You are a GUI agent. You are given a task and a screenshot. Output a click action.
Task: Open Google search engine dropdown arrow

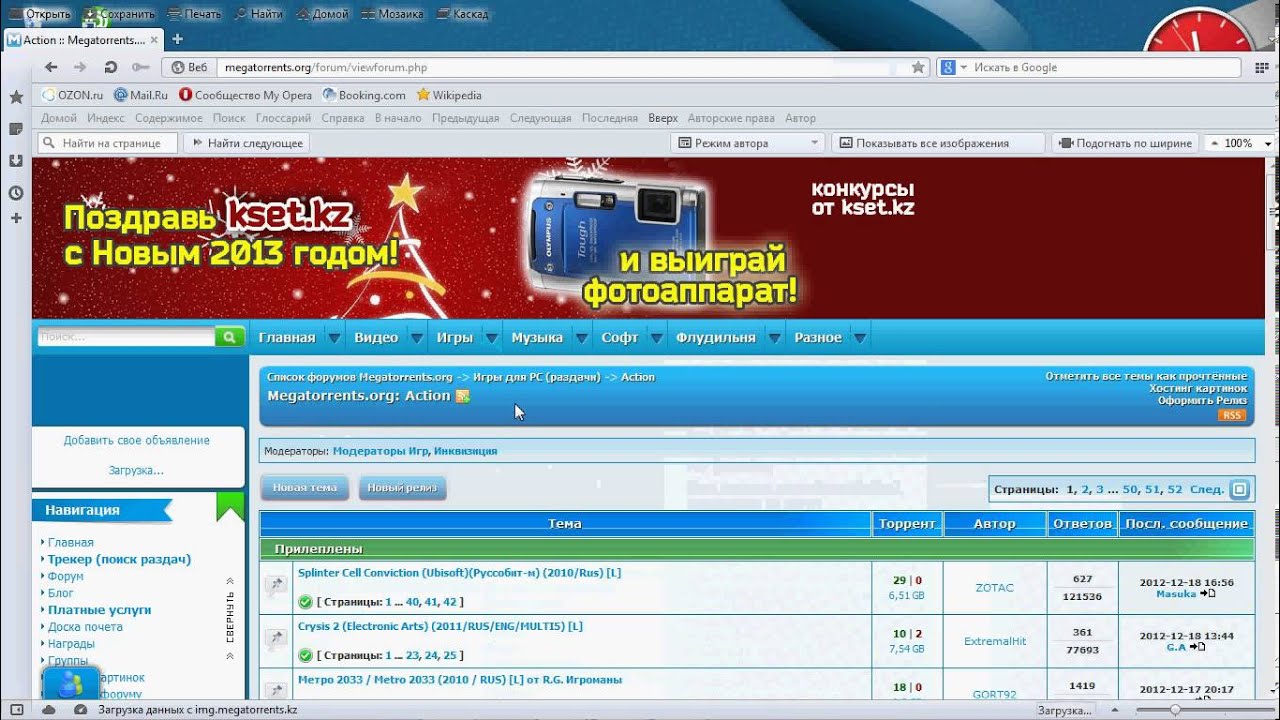[x=964, y=67]
